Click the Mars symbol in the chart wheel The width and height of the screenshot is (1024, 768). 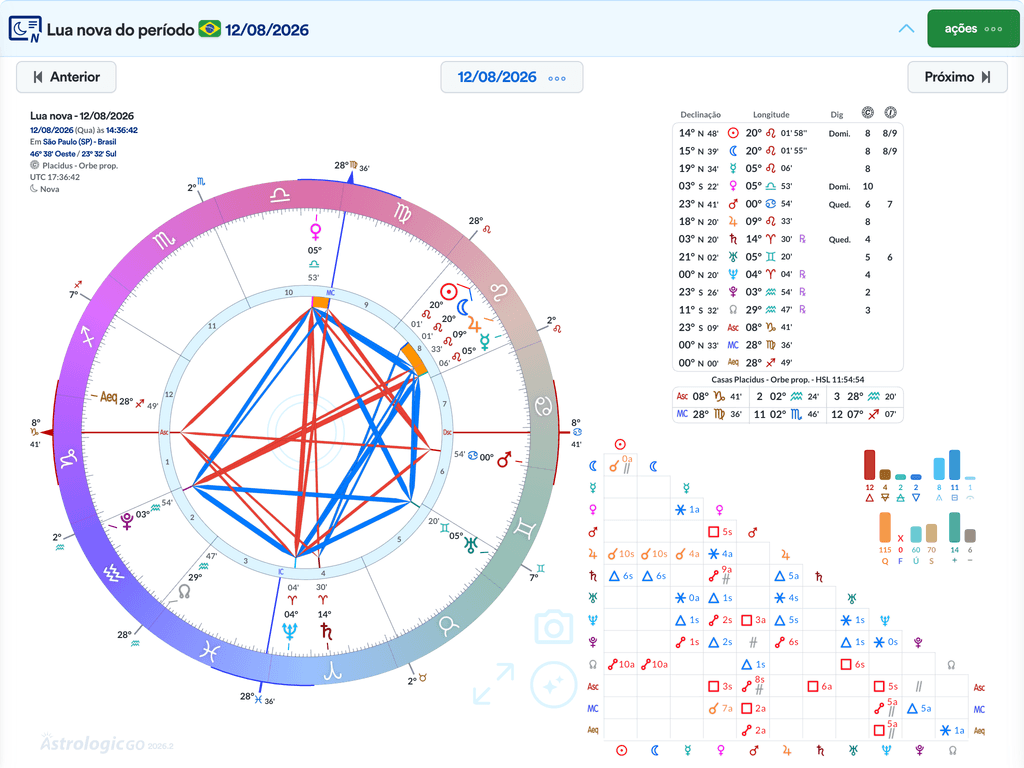pyautogui.click(x=504, y=460)
